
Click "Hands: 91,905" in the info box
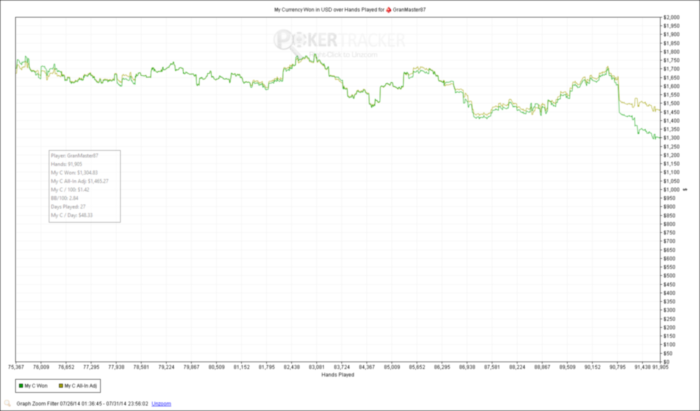(x=67, y=164)
